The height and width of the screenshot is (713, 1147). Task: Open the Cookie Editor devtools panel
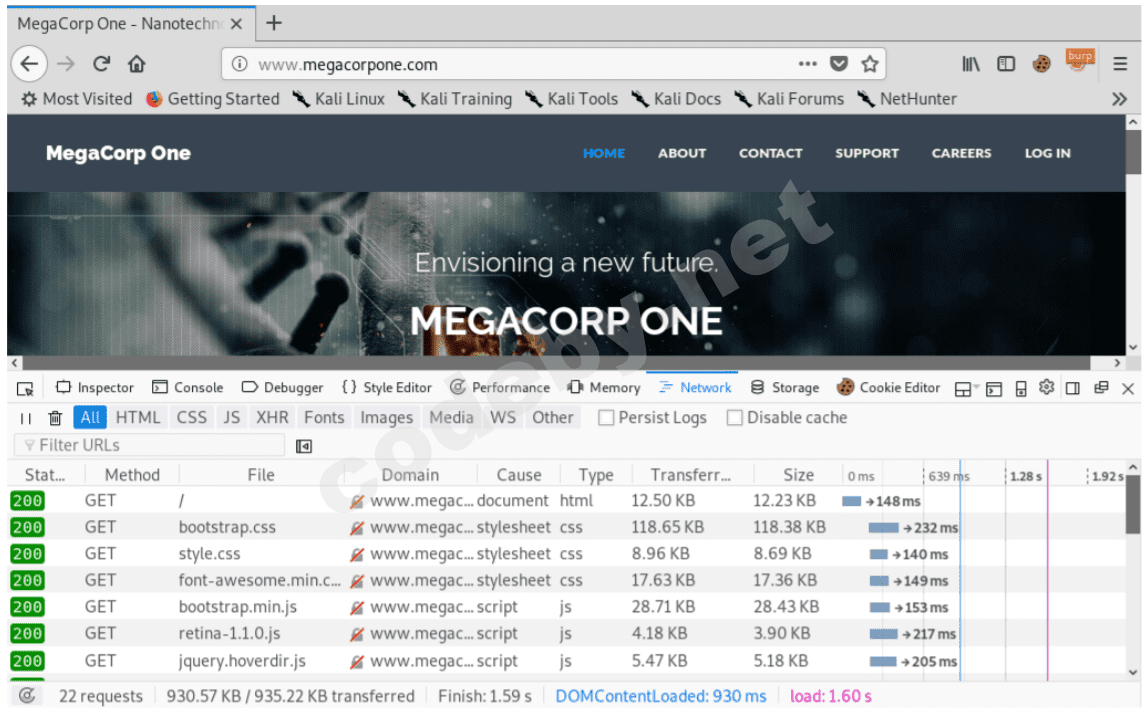tap(888, 388)
